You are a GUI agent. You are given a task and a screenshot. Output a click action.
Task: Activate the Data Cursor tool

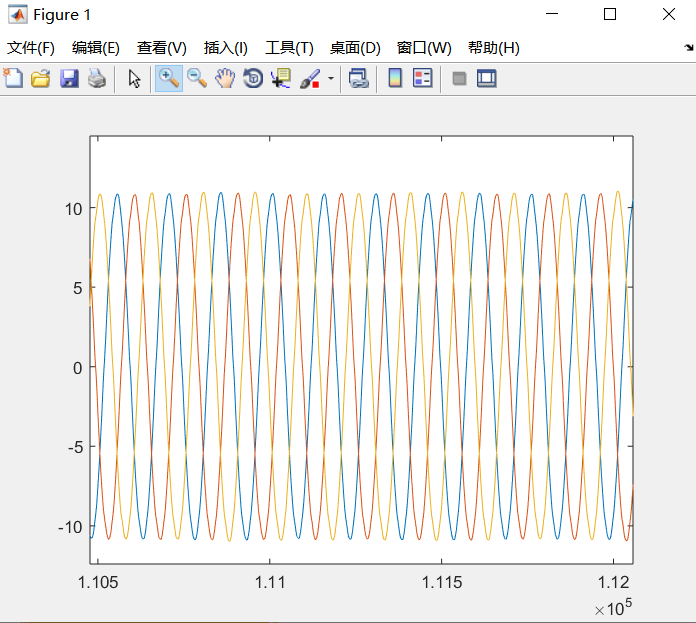pos(281,79)
